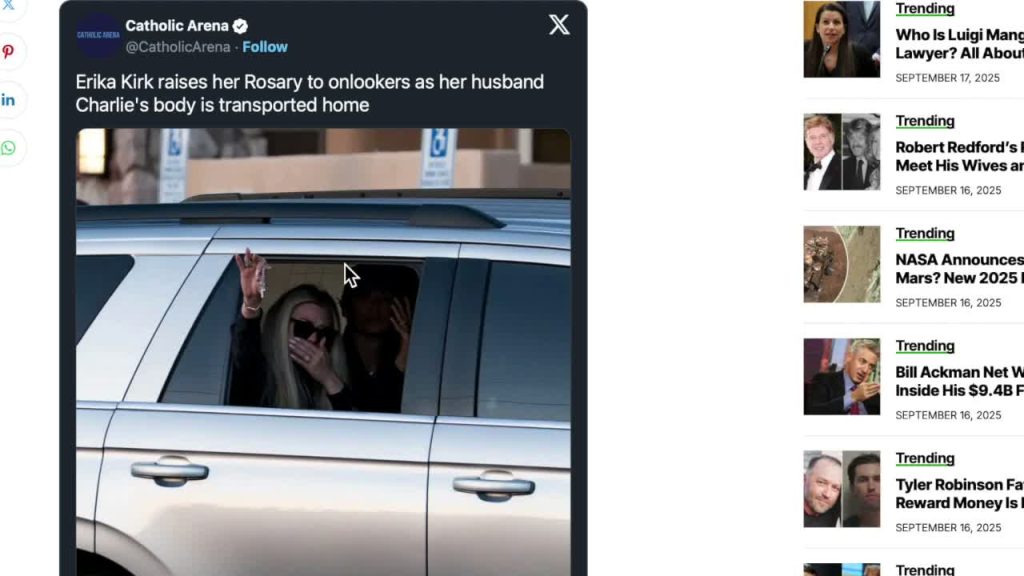Click the X logo on embedded tweet

coord(559,25)
